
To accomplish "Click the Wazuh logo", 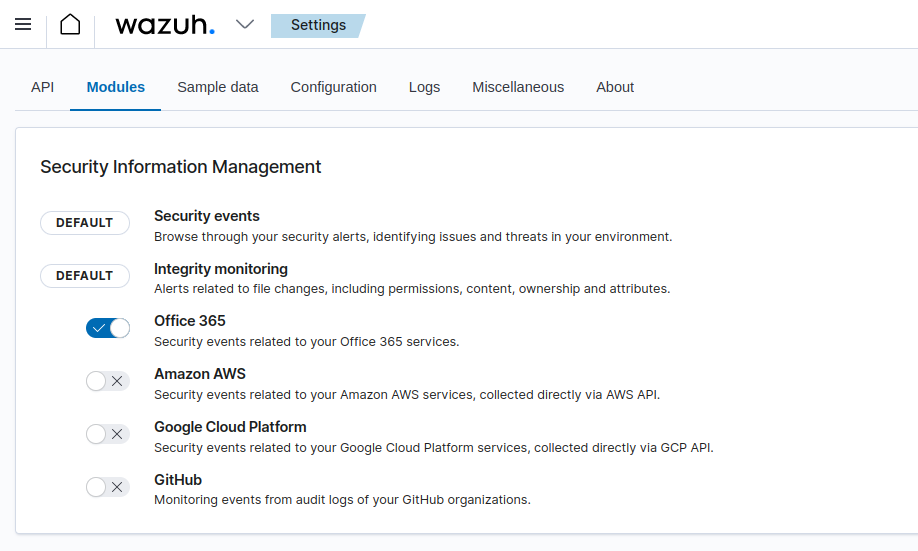I will [x=164, y=25].
